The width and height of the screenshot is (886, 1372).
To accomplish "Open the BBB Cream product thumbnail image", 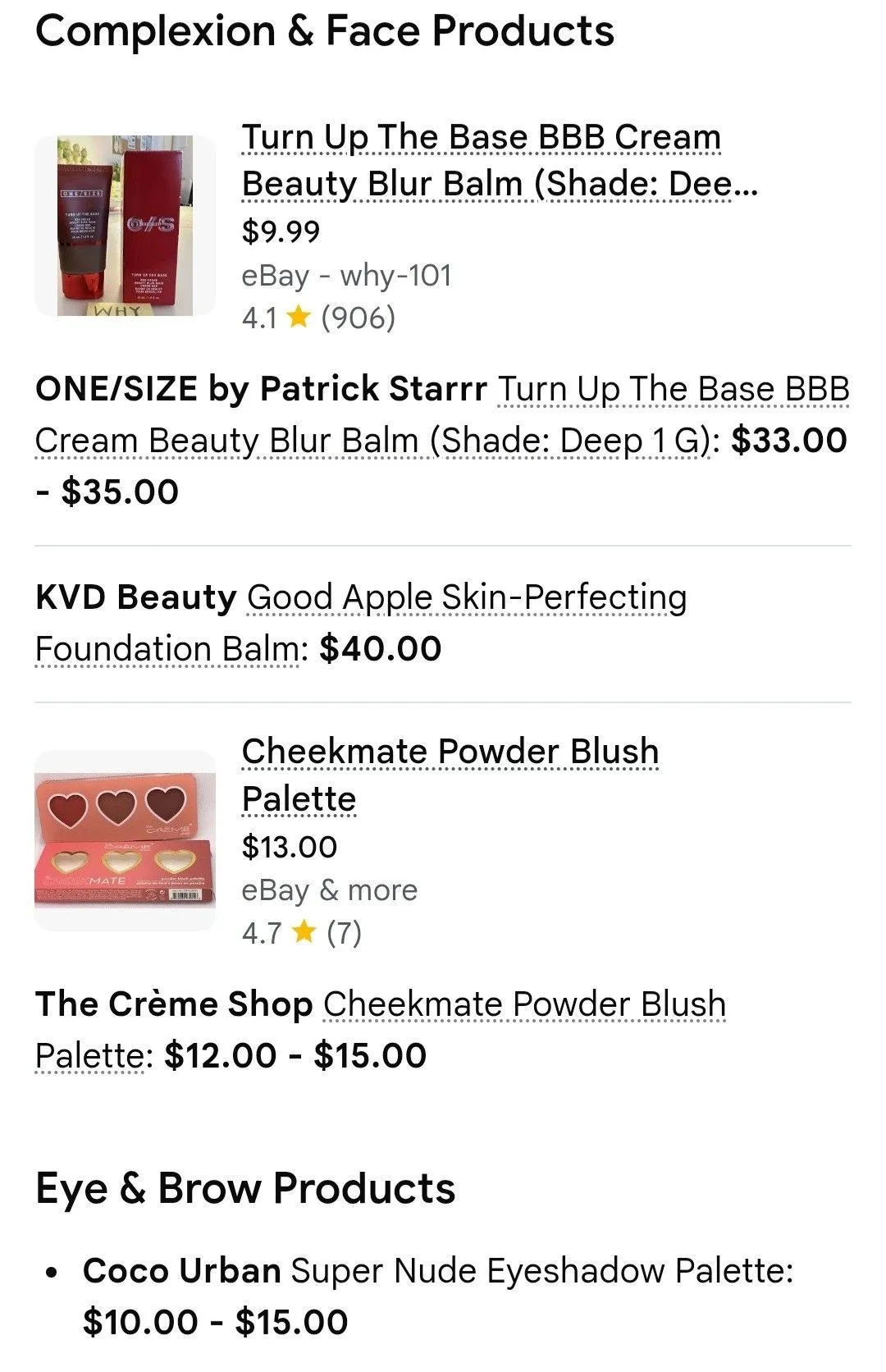I will [x=125, y=226].
